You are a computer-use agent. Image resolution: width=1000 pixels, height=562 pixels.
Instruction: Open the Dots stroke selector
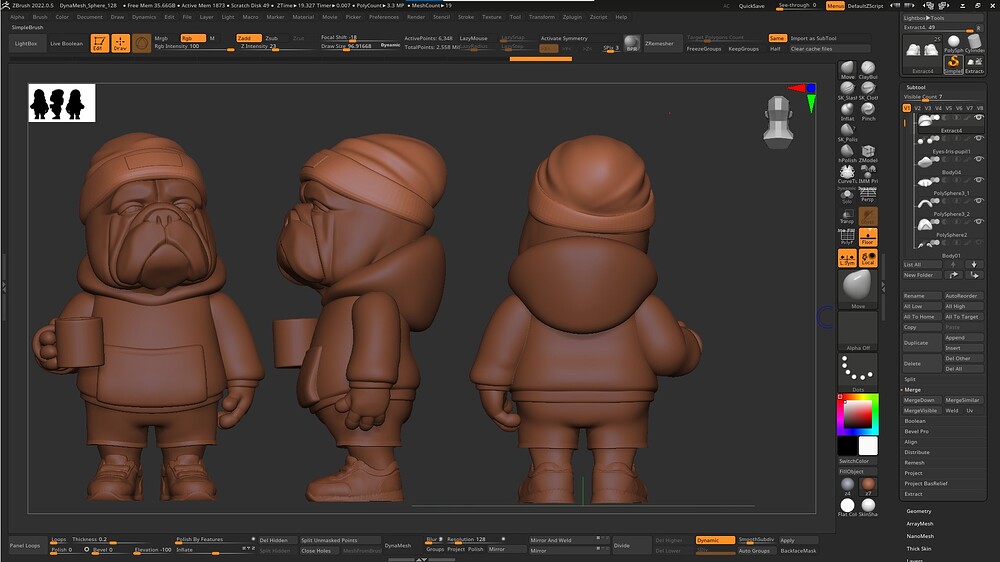pyautogui.click(x=857, y=373)
